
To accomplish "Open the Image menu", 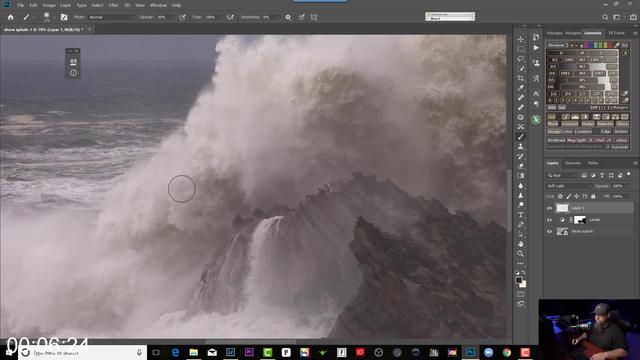I will (x=49, y=5).
